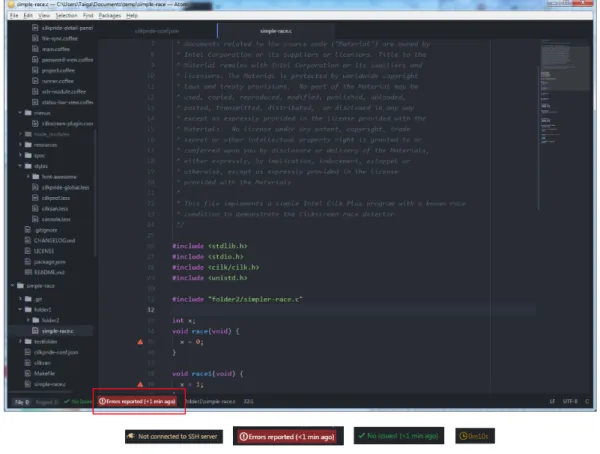Click the file icon for file-sync.coffee
The image size is (600, 454).
(x=35, y=38)
